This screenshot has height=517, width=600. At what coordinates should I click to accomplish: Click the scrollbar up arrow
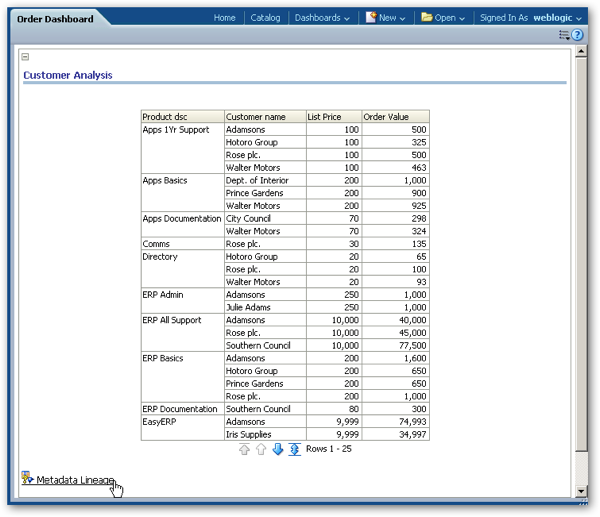click(581, 51)
